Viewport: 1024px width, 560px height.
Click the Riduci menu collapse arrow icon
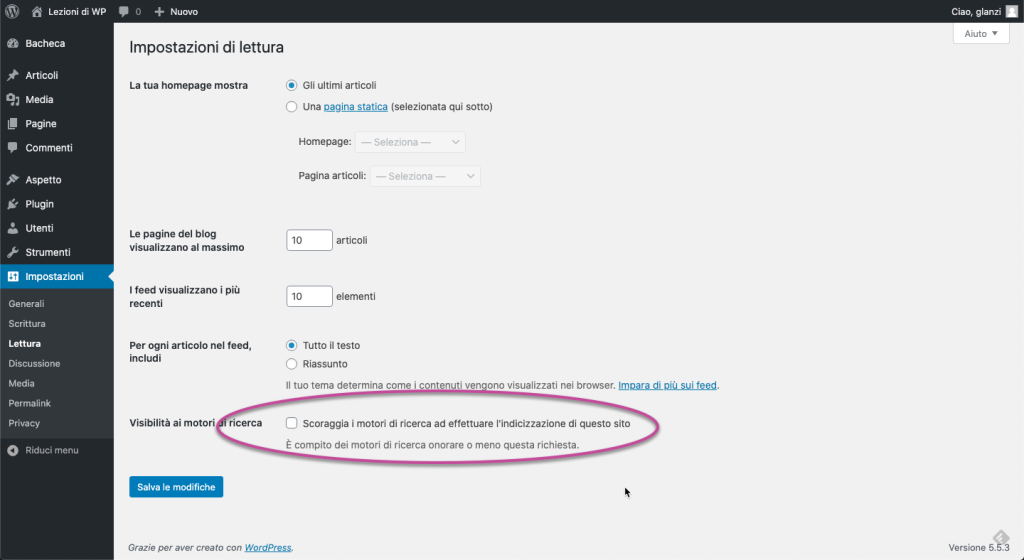(12, 450)
